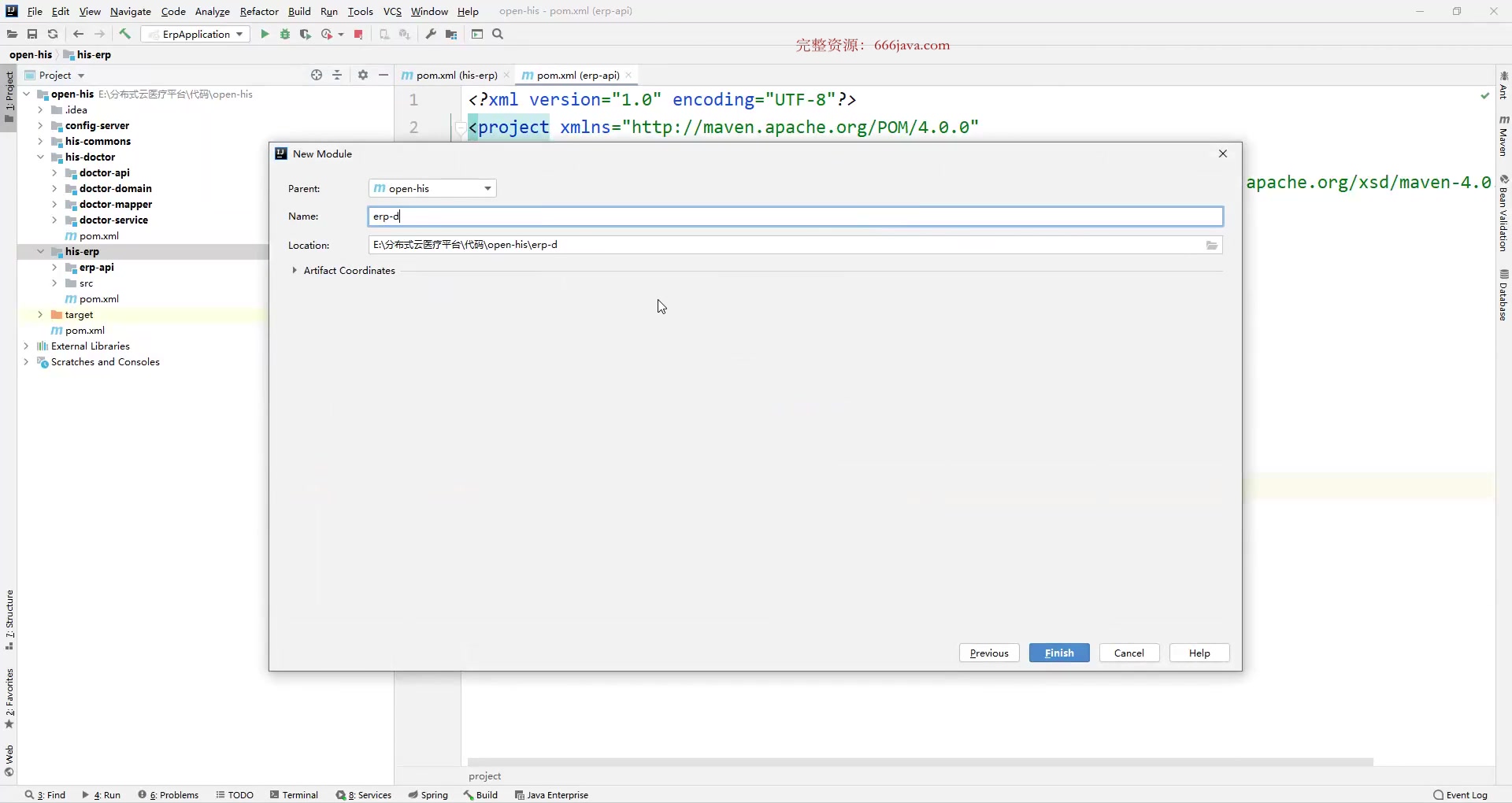Open Settings via the wrench icon
This screenshot has height=803, width=1512.
(431, 34)
